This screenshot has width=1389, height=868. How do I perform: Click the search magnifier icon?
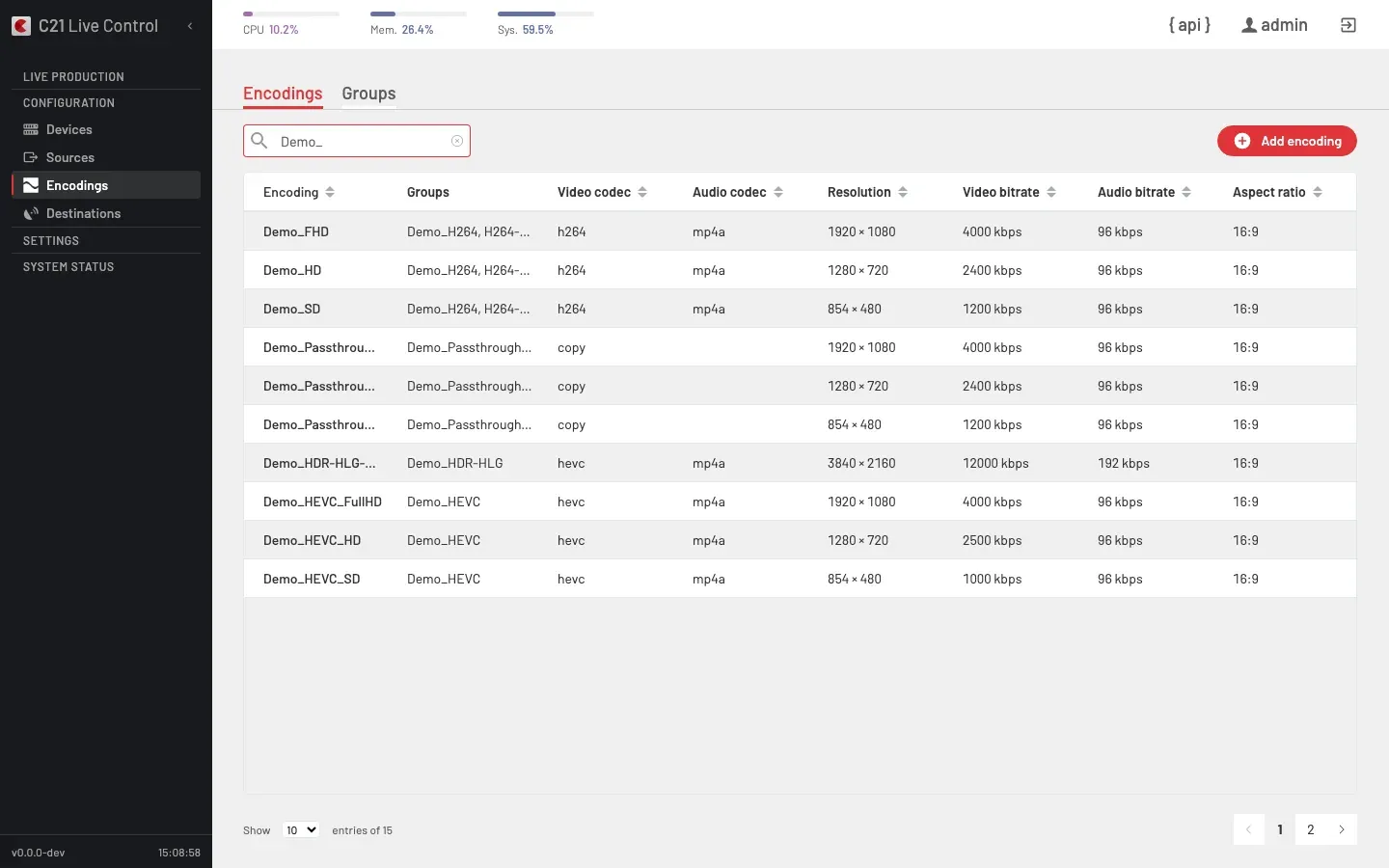[259, 141]
